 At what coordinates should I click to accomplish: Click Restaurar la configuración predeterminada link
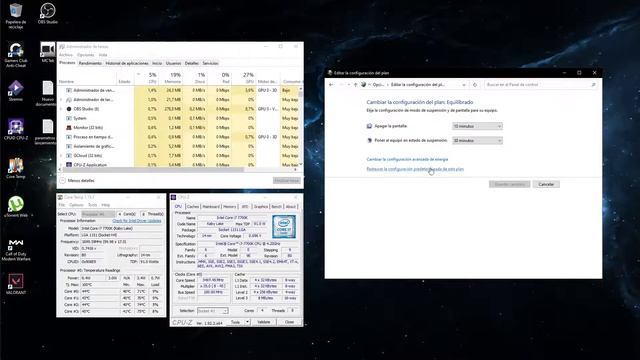(x=415, y=169)
